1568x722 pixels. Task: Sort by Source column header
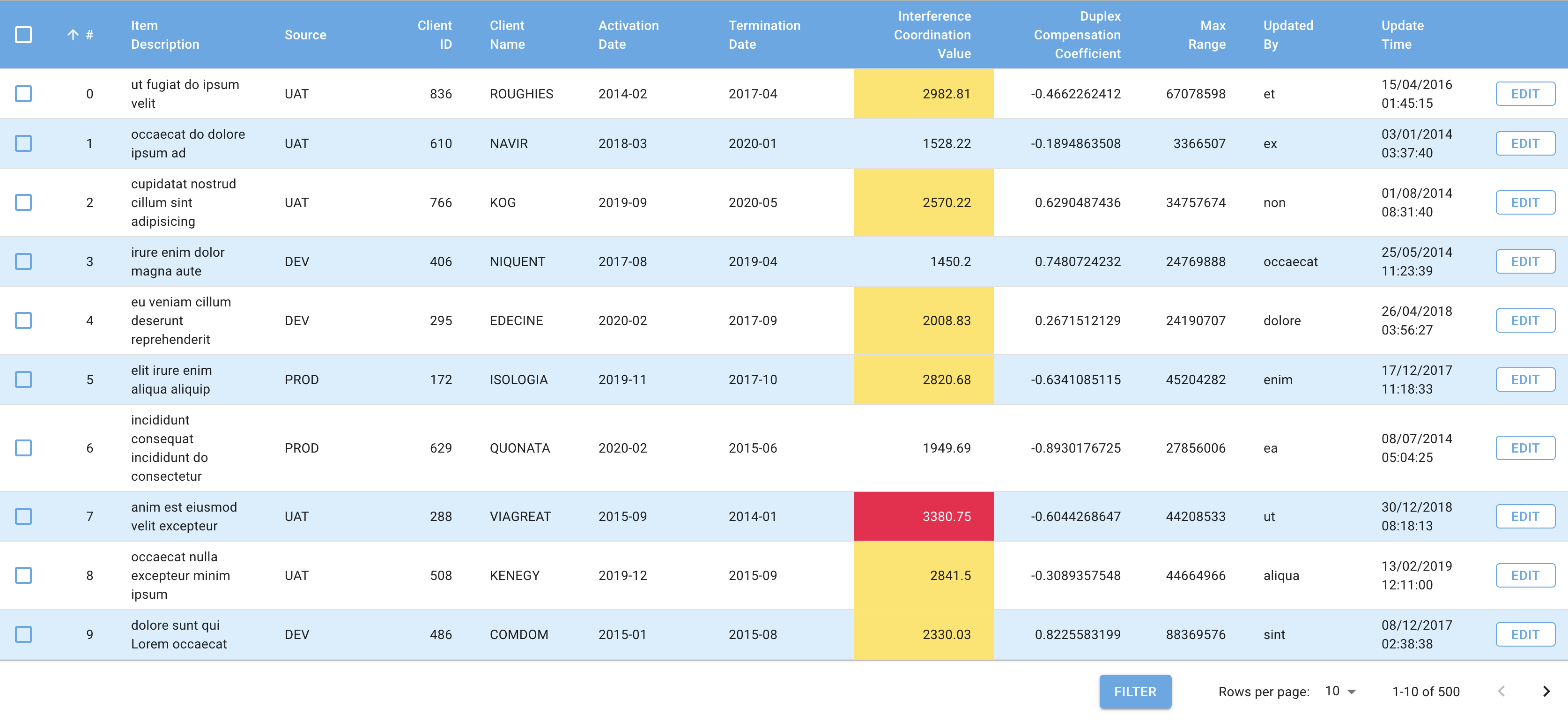point(305,35)
